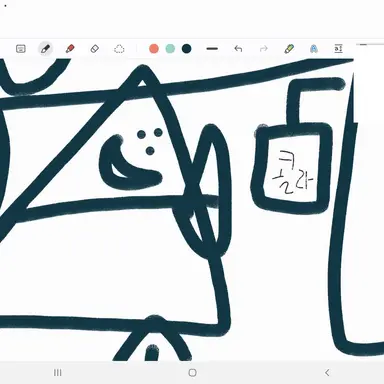
Task: Tap the easy writing pad icon
Action: coord(338,49)
